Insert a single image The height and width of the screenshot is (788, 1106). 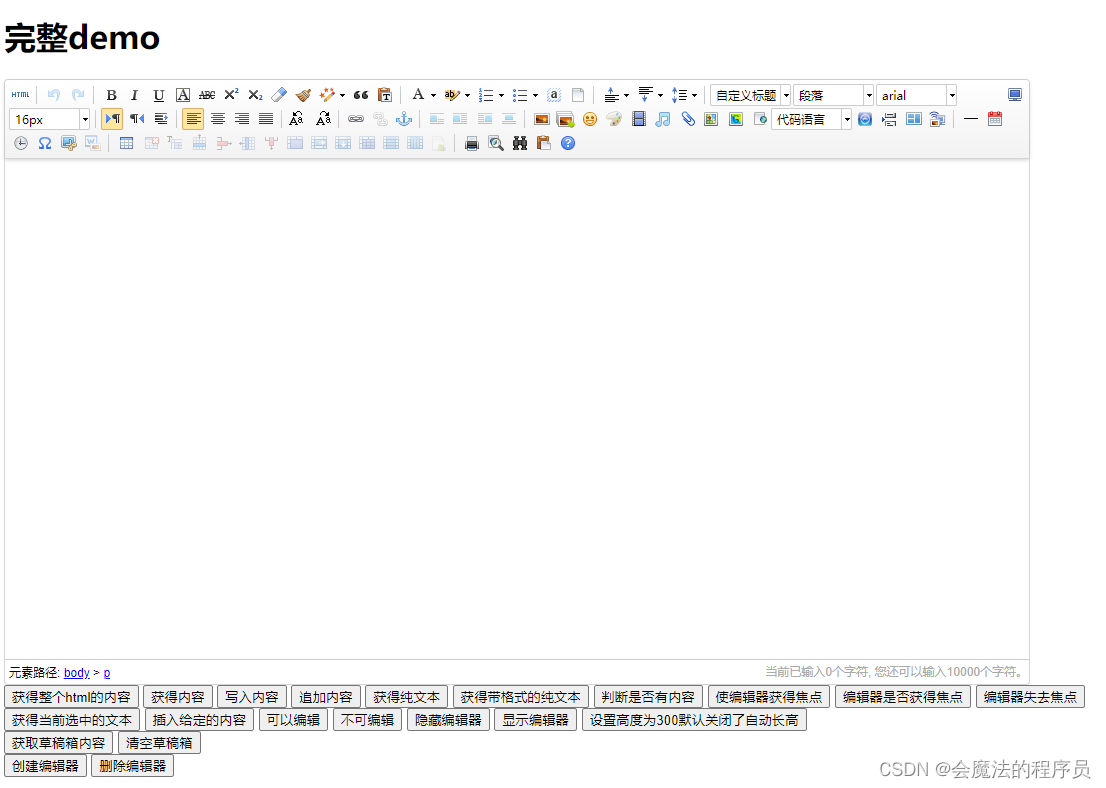542,119
